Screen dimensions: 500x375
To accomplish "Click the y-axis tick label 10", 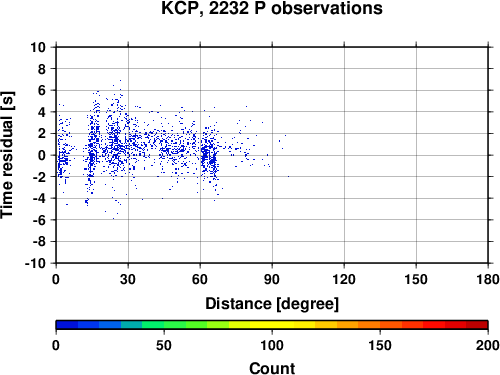I will (38, 47).
